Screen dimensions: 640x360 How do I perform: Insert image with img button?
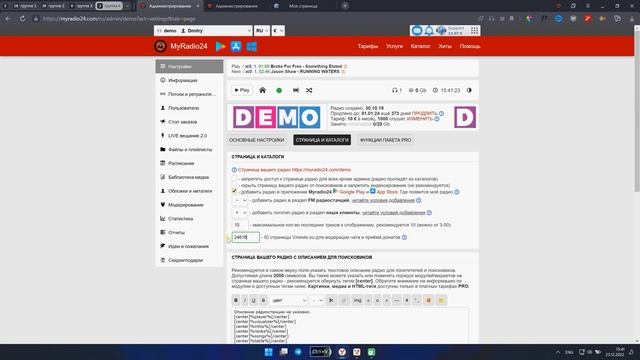[357, 300]
